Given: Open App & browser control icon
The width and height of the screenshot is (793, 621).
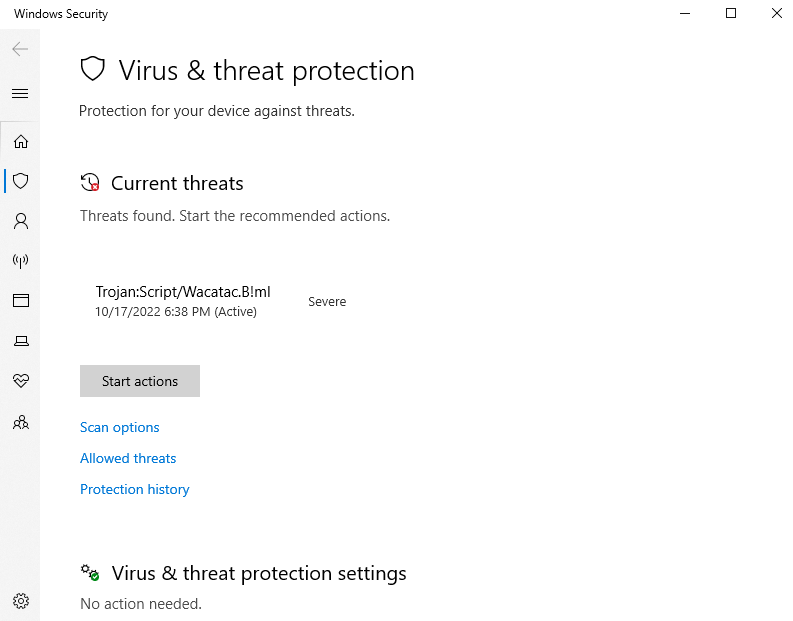Looking at the screenshot, I should pyautogui.click(x=21, y=300).
